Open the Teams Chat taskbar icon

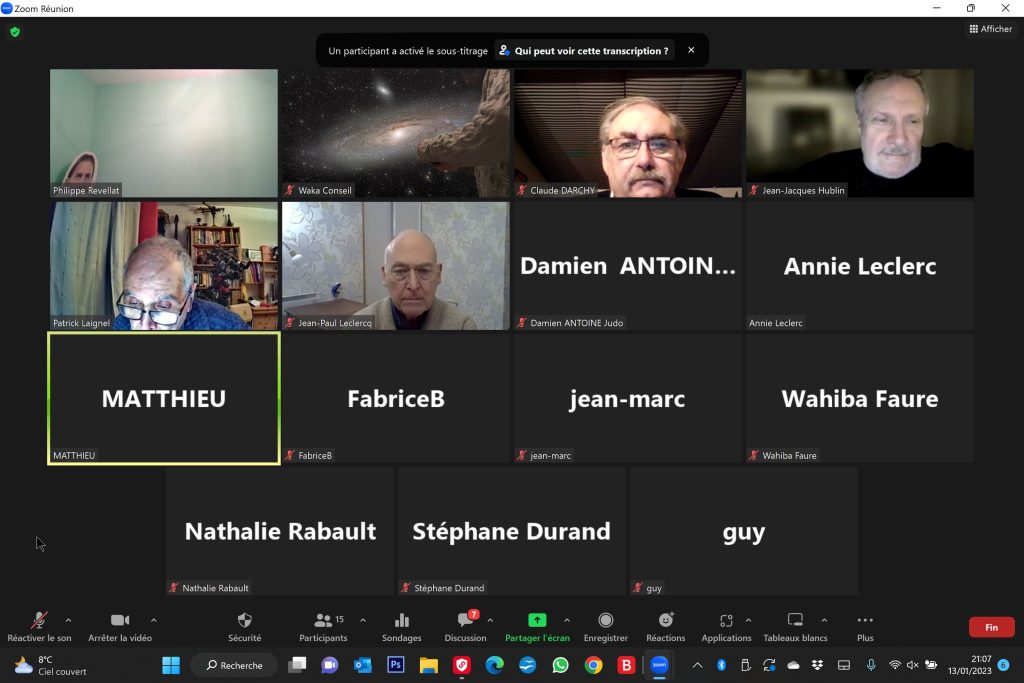330,665
